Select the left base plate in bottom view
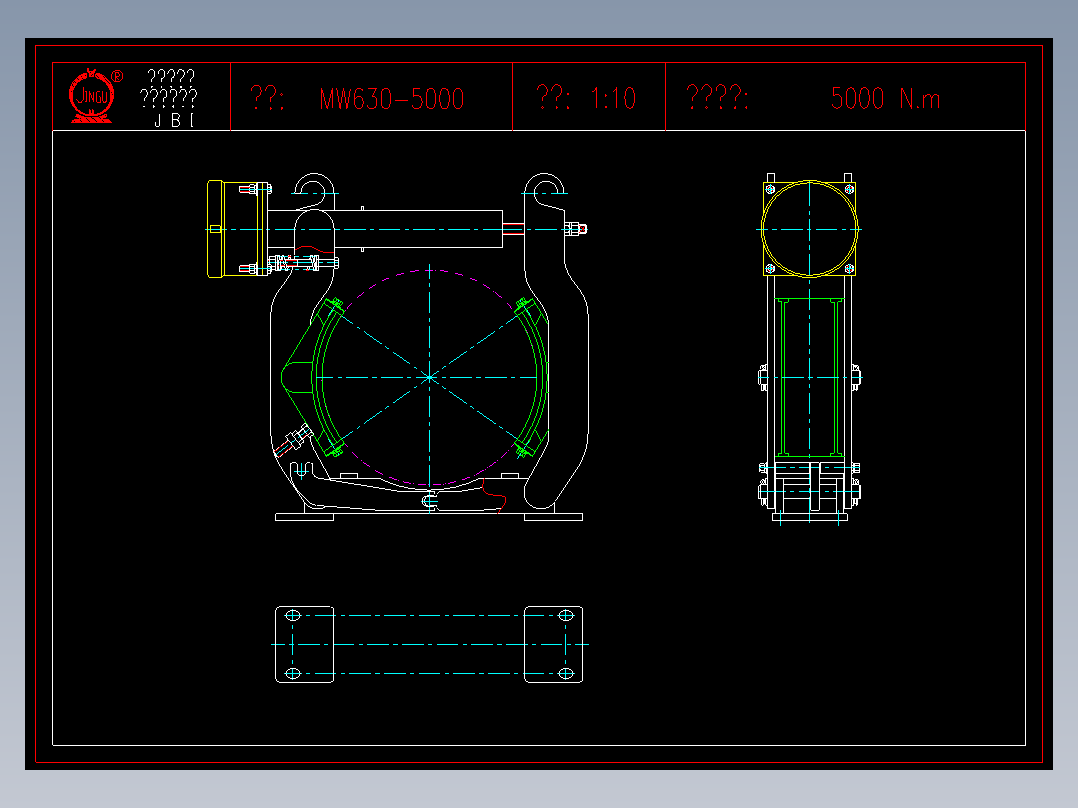This screenshot has height=808, width=1078. coord(305,644)
